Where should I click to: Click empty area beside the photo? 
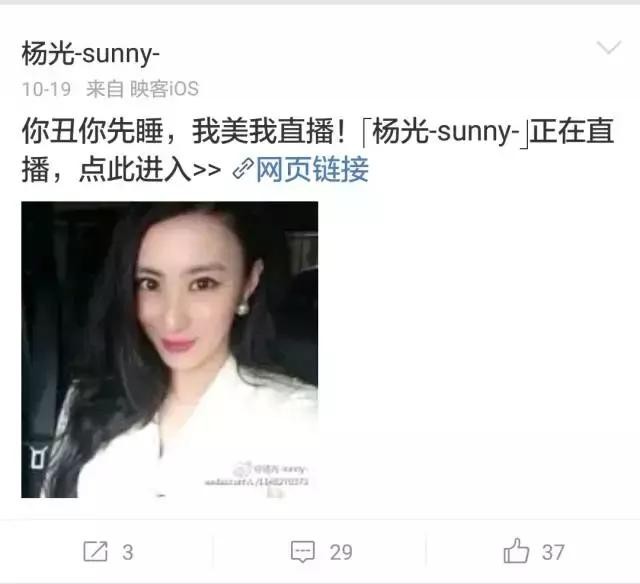click(478, 349)
